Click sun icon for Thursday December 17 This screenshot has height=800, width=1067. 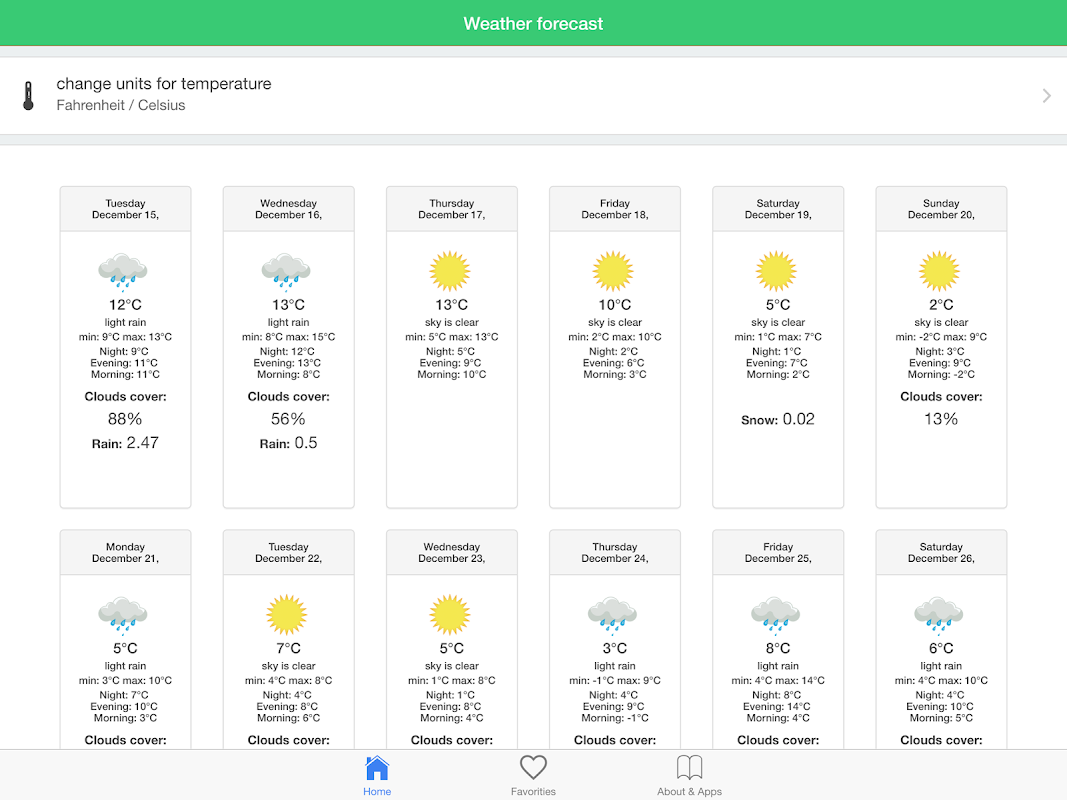(450, 271)
